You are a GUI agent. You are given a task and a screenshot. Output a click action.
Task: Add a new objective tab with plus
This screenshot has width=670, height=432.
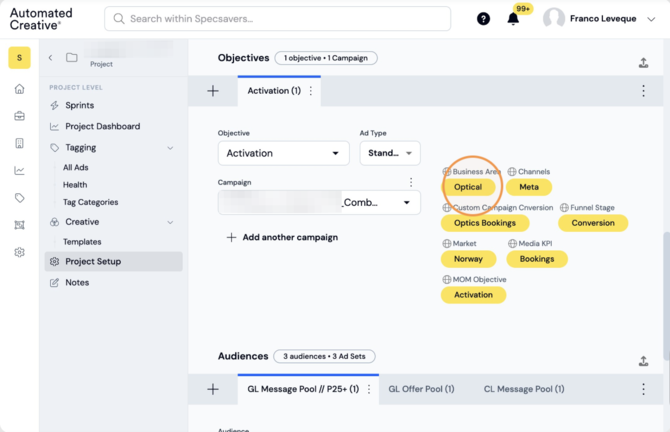213,91
